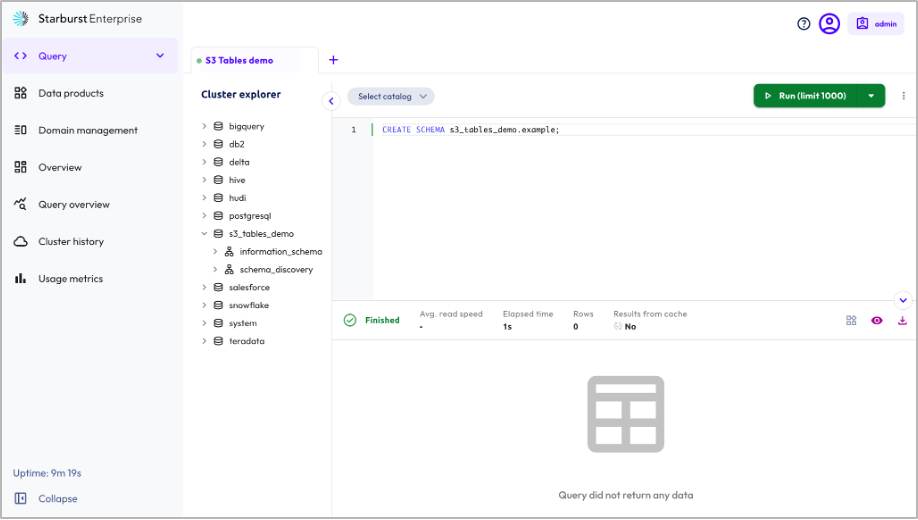This screenshot has height=520, width=918.
Task: Expand the salesforce catalog chevron
Action: pos(204,287)
